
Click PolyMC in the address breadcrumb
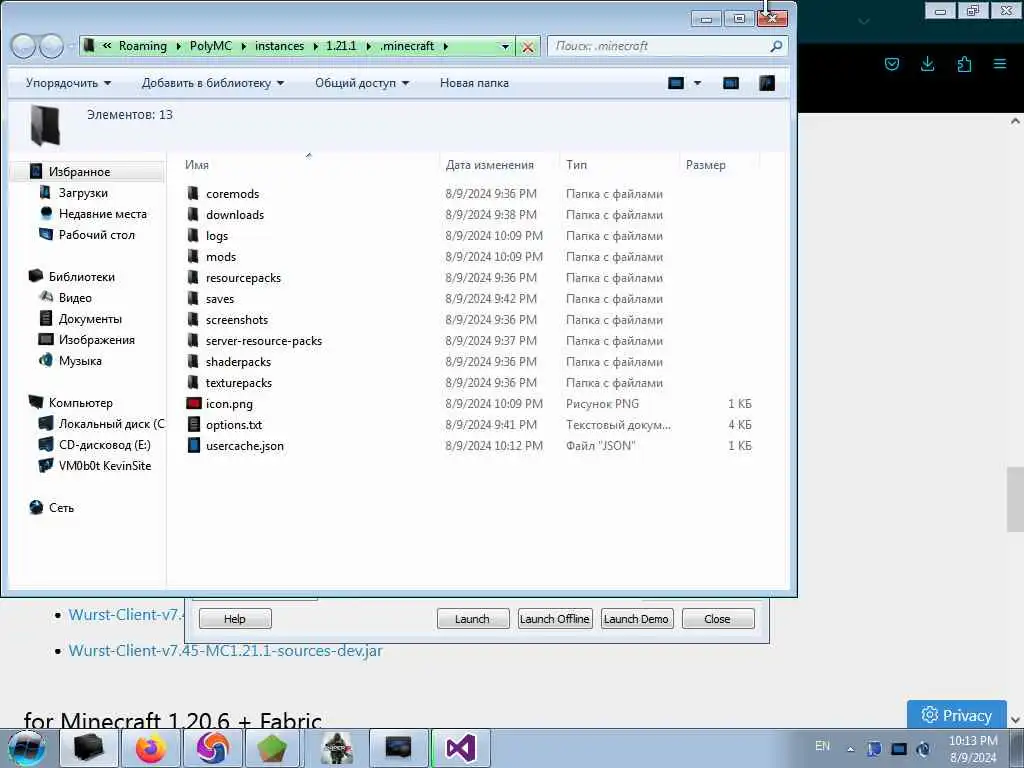coord(210,46)
